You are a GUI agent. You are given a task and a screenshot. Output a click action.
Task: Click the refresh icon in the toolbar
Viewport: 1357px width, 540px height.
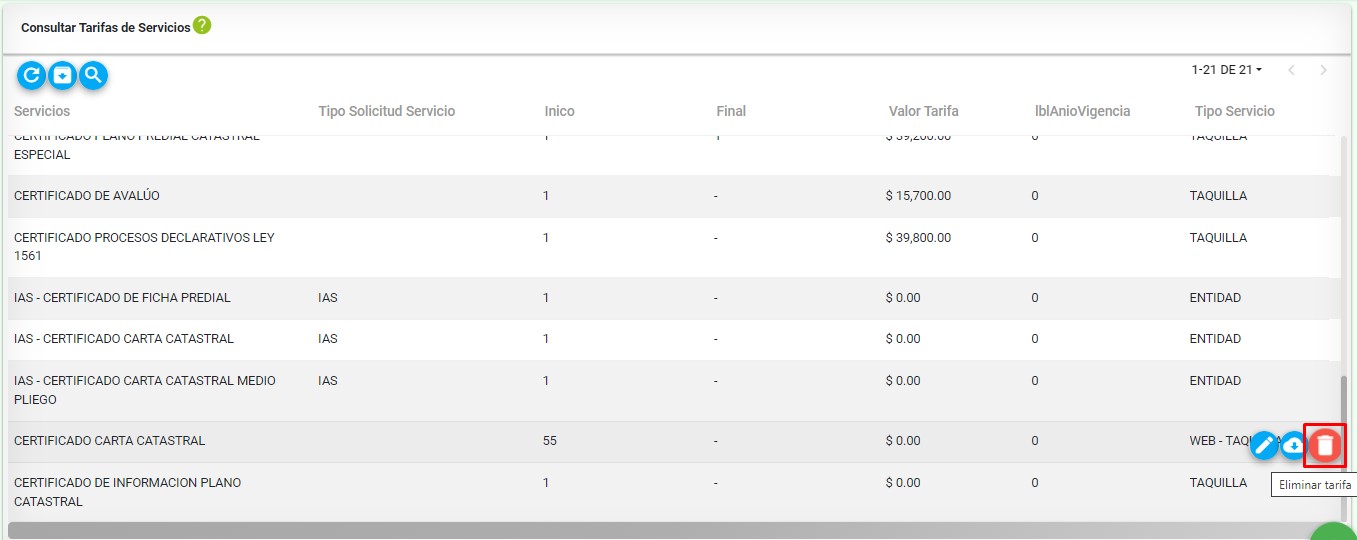[x=32, y=75]
